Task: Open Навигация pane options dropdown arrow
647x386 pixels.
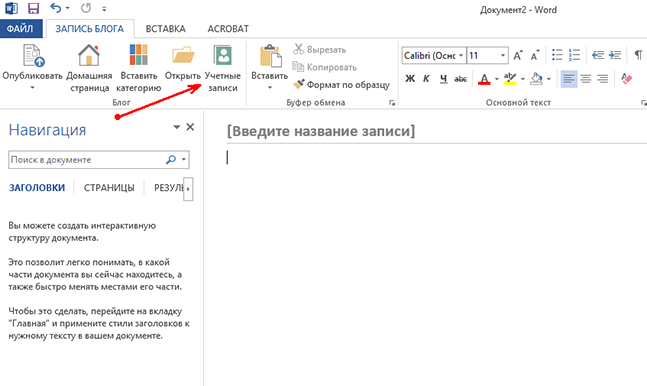Action: click(x=177, y=127)
